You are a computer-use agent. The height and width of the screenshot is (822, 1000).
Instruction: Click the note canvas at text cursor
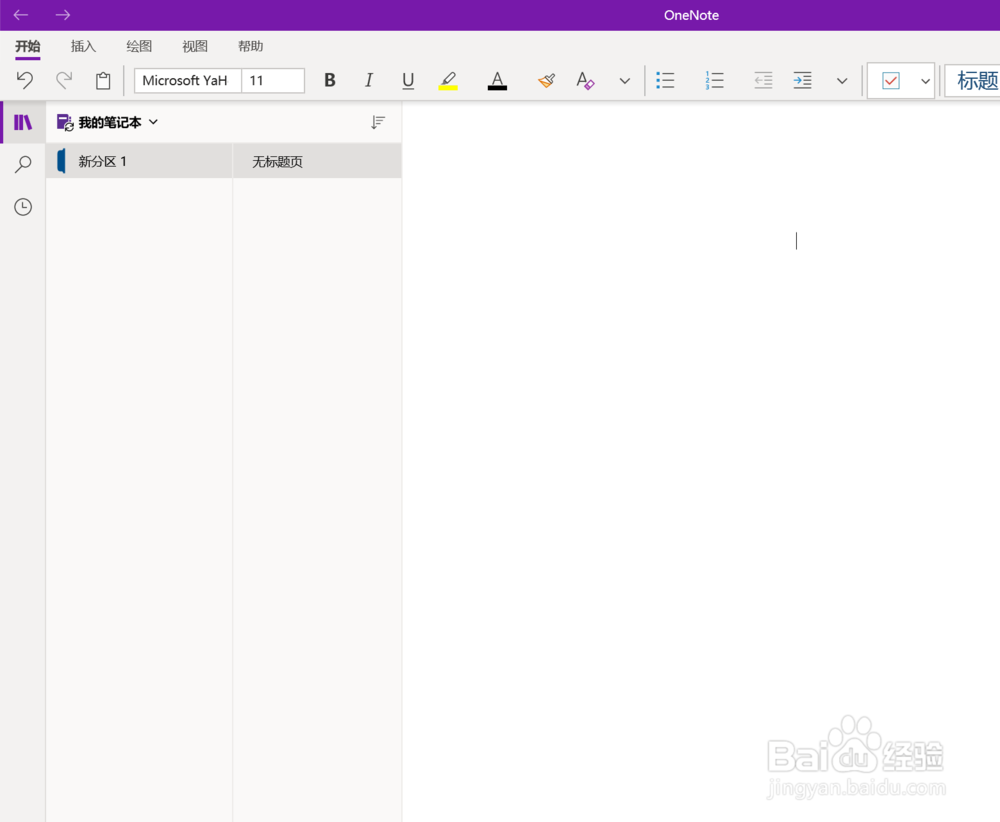(796, 240)
